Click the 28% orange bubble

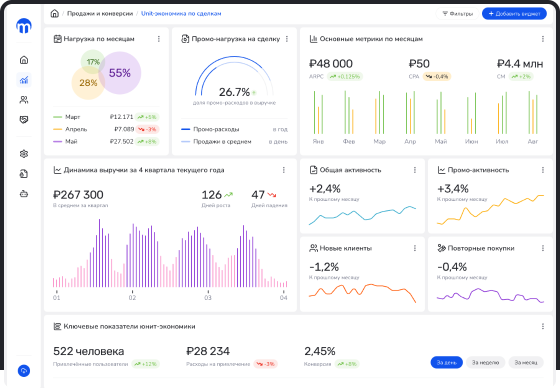88,83
